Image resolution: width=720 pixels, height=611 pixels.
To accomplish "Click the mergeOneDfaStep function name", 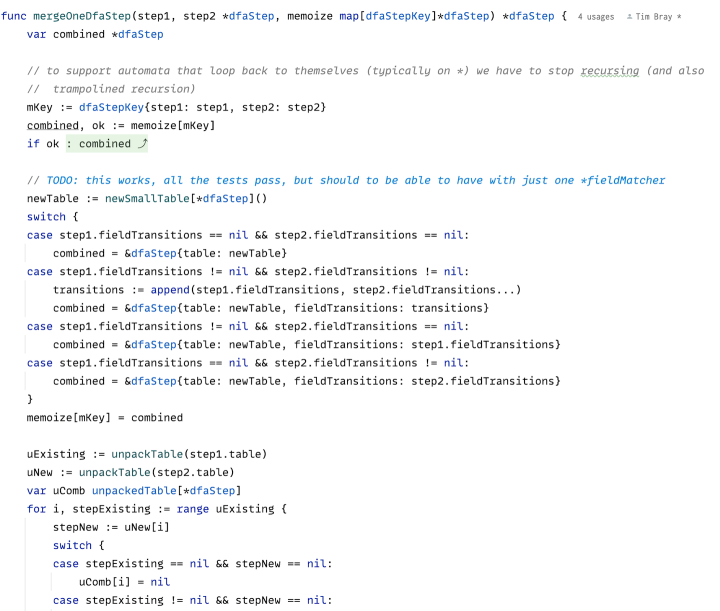I will click(82, 16).
